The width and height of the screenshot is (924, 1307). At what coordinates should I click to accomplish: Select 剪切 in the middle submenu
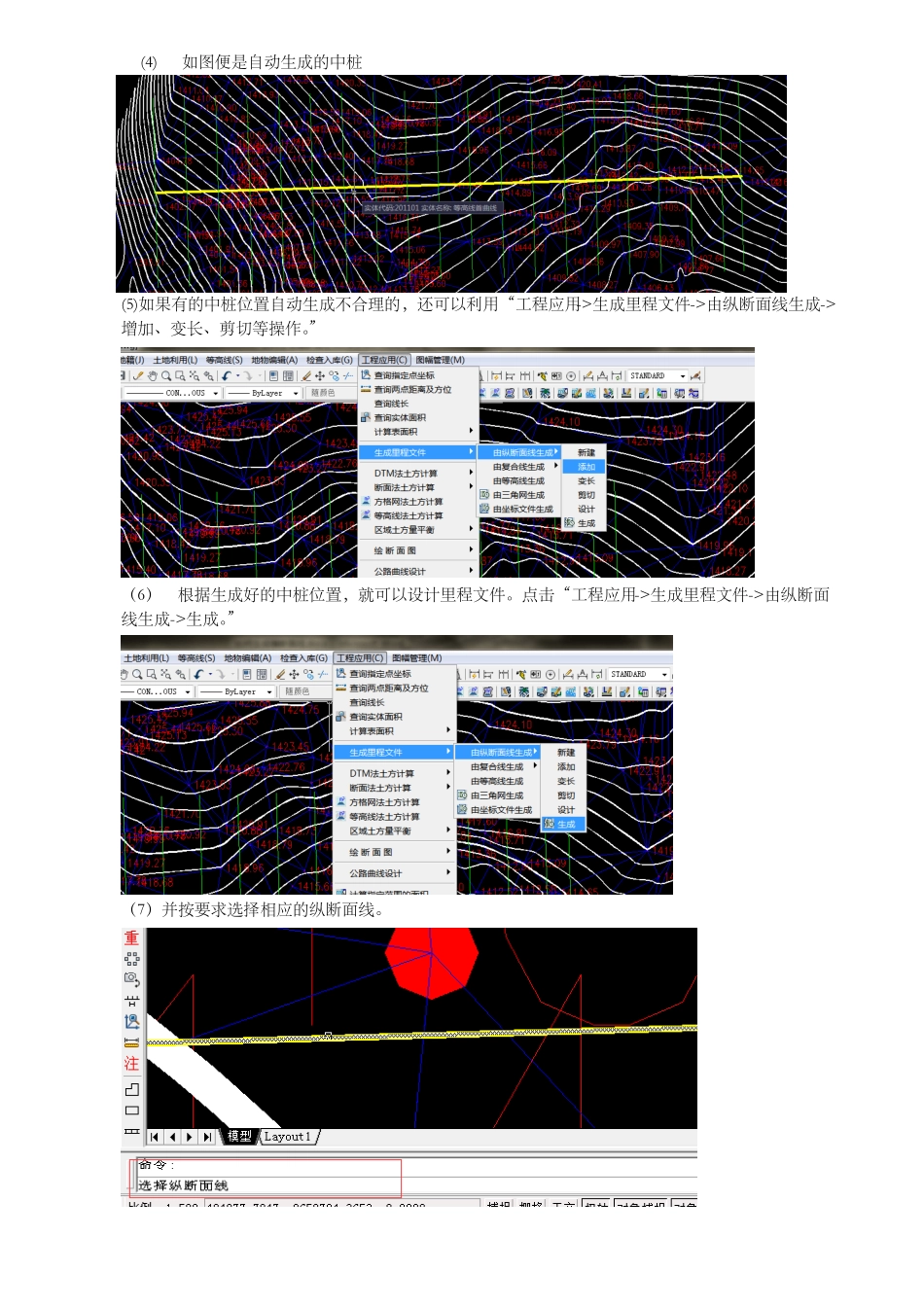point(586,495)
